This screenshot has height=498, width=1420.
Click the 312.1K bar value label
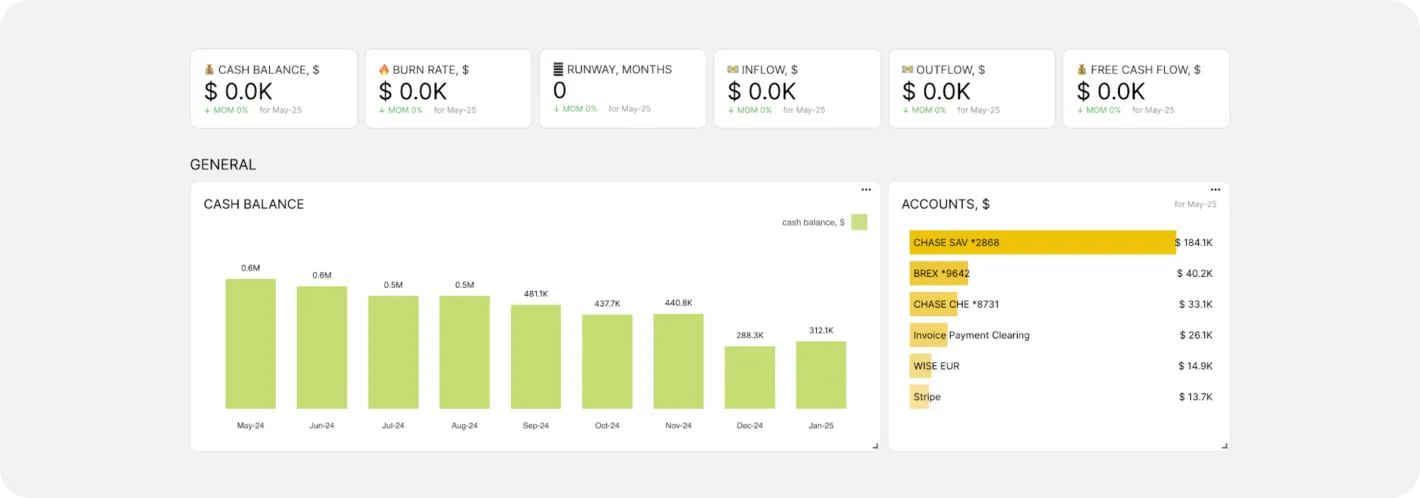[821, 330]
